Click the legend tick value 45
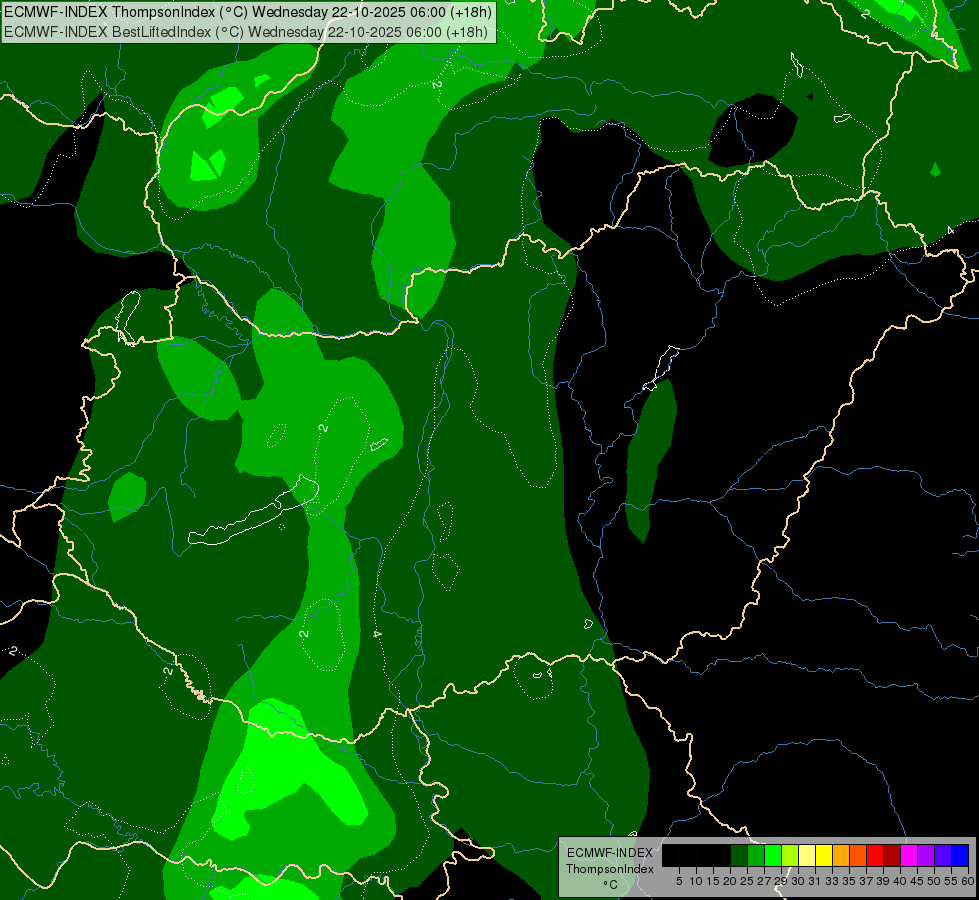979x900 pixels. [x=917, y=881]
